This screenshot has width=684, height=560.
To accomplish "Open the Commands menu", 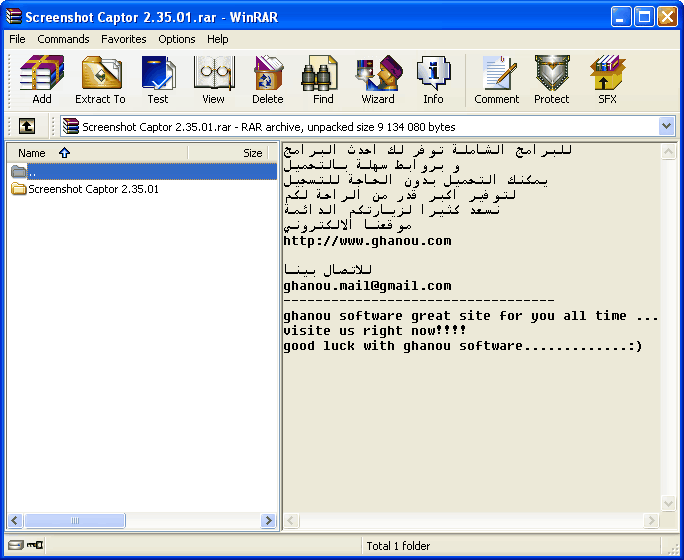I will pos(63,39).
